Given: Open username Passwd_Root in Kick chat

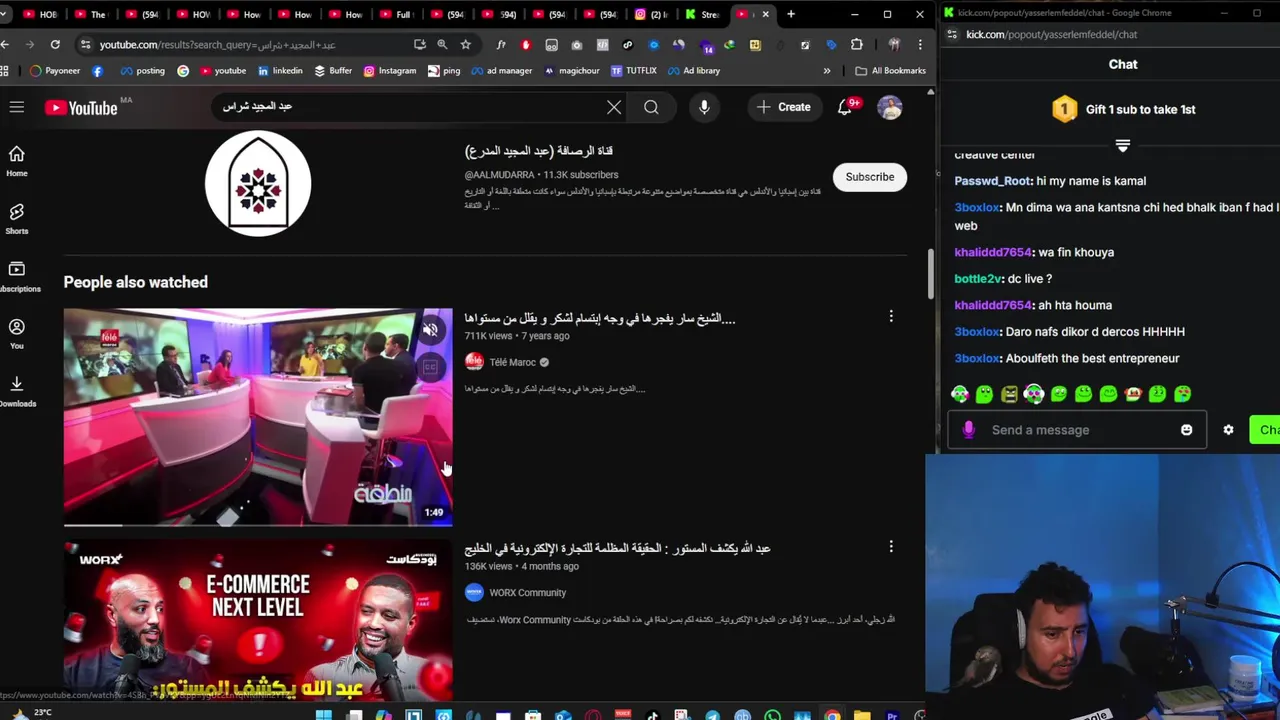Looking at the screenshot, I should (992, 181).
